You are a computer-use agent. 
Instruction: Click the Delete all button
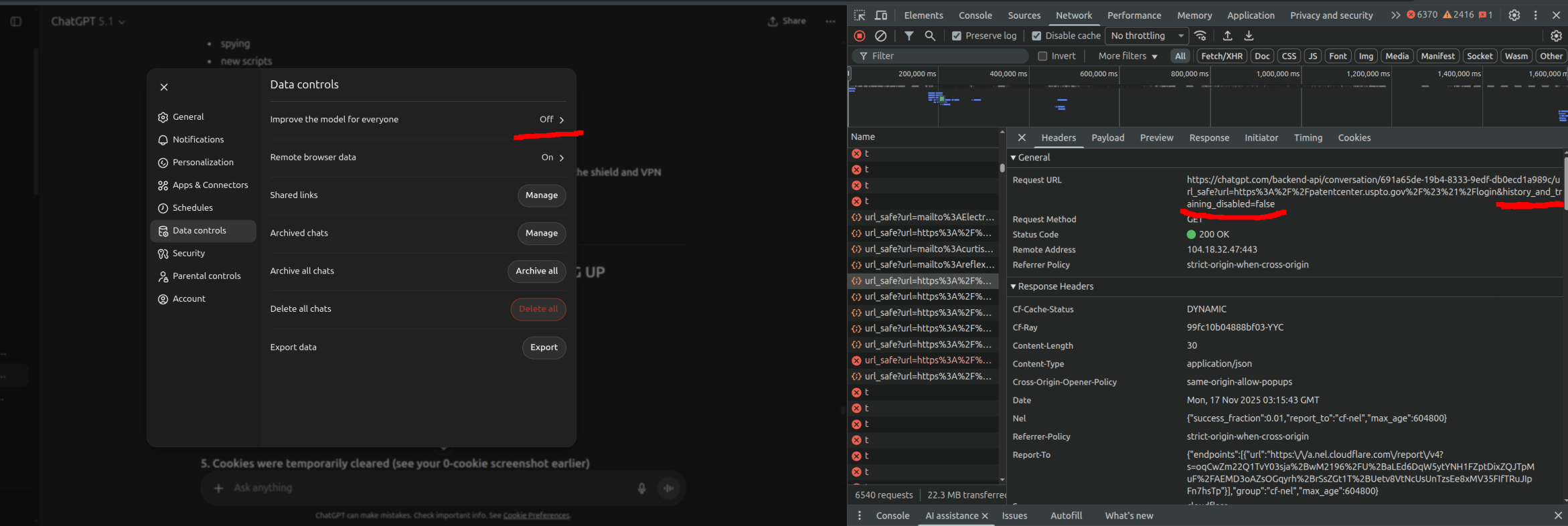538,309
